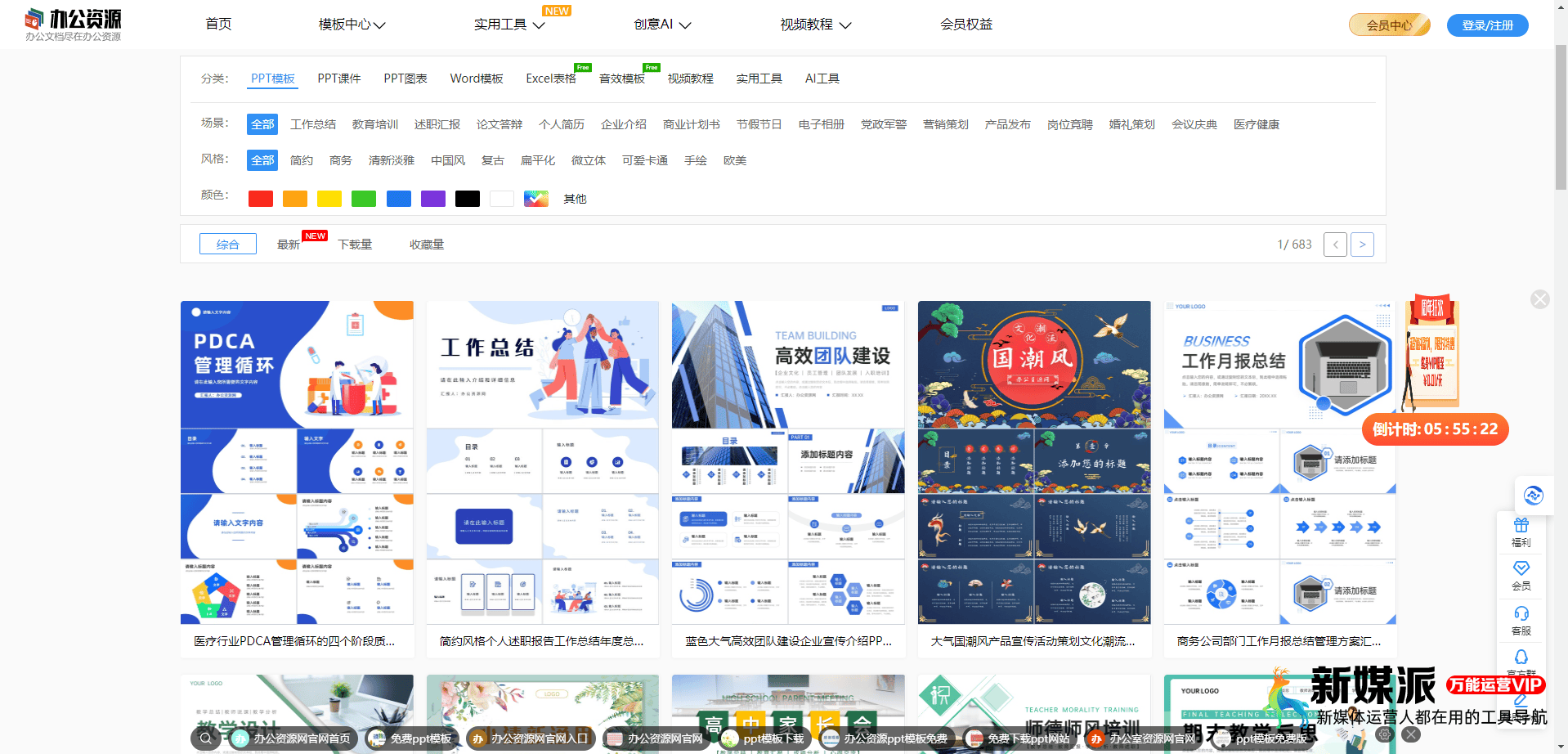Open the 会员中心 button
The width and height of the screenshot is (1568, 754).
click(1388, 25)
